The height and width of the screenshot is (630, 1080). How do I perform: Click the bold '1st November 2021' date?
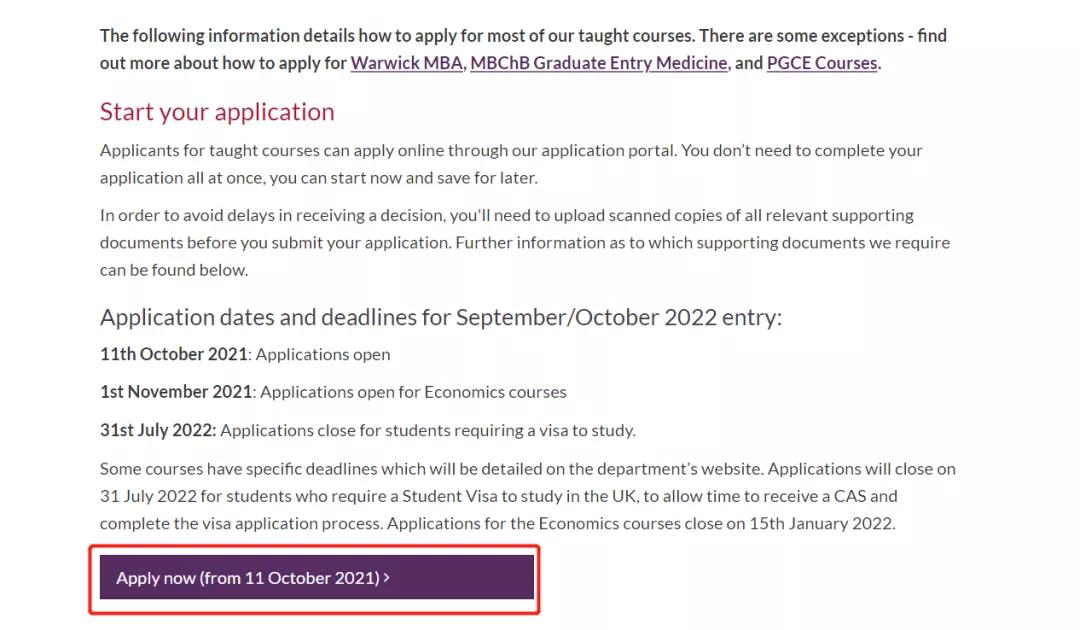[177, 392]
